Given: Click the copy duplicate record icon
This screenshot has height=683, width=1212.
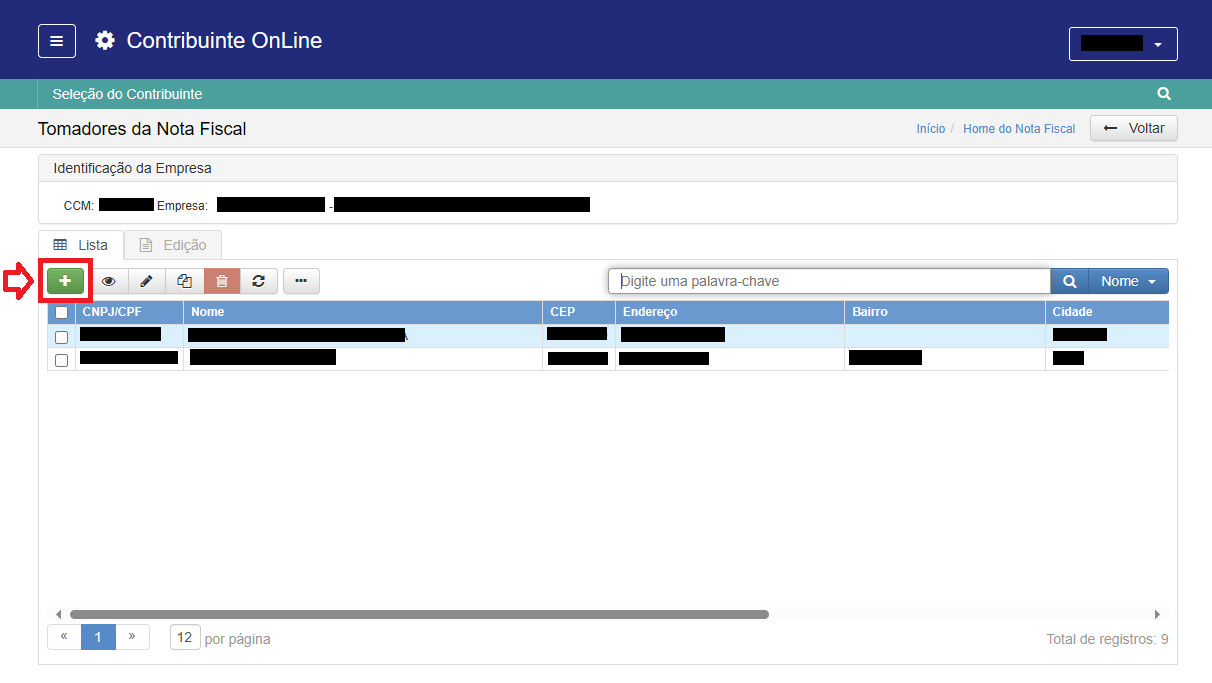Looking at the screenshot, I should 184,282.
